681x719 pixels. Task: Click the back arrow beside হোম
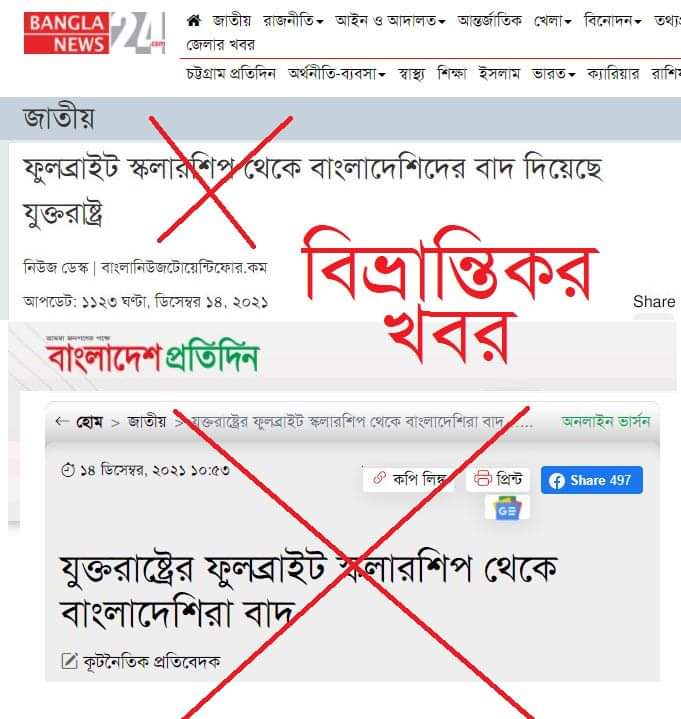pos(61,421)
